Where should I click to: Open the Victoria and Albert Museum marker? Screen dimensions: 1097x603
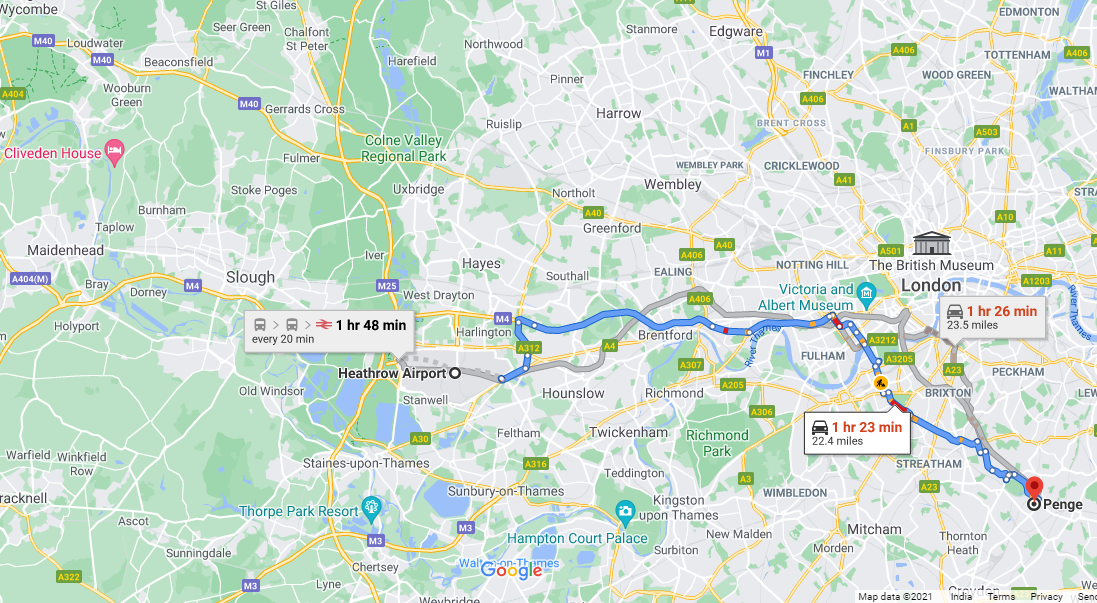[x=866, y=292]
